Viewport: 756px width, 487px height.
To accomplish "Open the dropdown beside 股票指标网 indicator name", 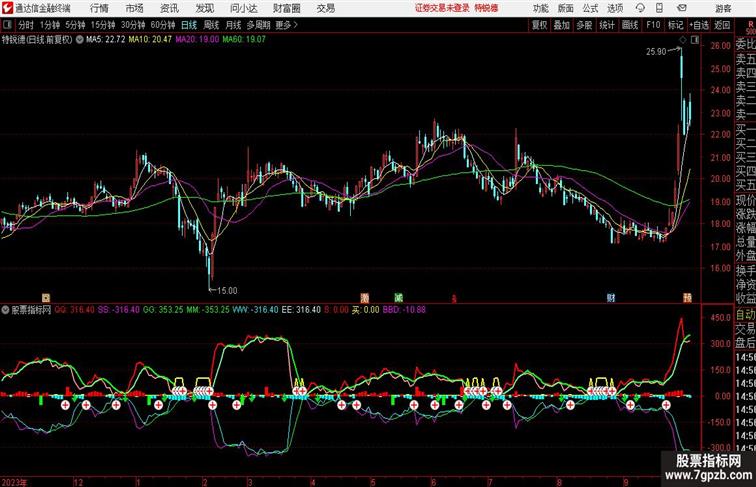I will [5, 310].
